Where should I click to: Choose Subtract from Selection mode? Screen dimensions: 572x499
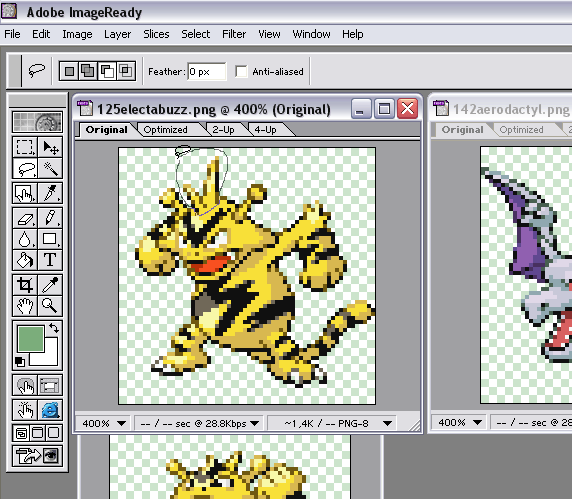[107, 71]
